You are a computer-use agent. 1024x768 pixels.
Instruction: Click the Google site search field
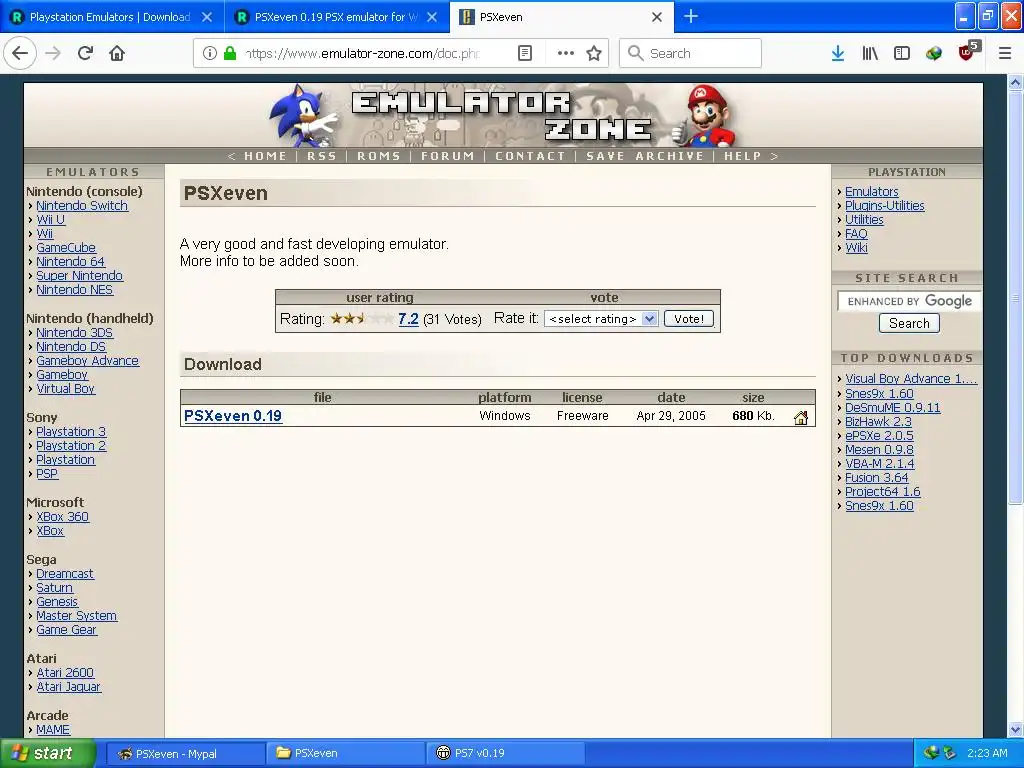tap(909, 301)
